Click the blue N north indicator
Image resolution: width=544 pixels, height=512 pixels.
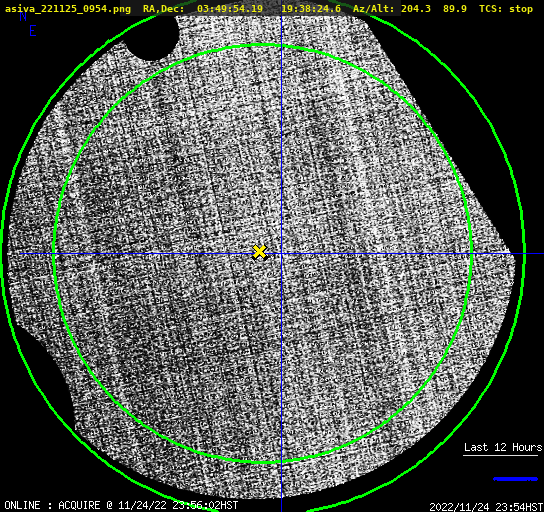[x=23, y=16]
